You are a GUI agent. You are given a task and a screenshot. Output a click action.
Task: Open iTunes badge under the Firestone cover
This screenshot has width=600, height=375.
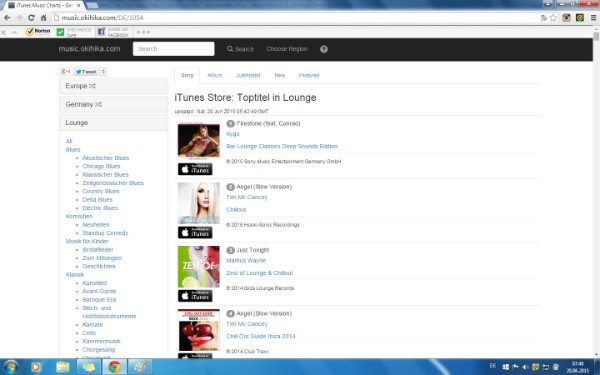pyautogui.click(x=195, y=169)
